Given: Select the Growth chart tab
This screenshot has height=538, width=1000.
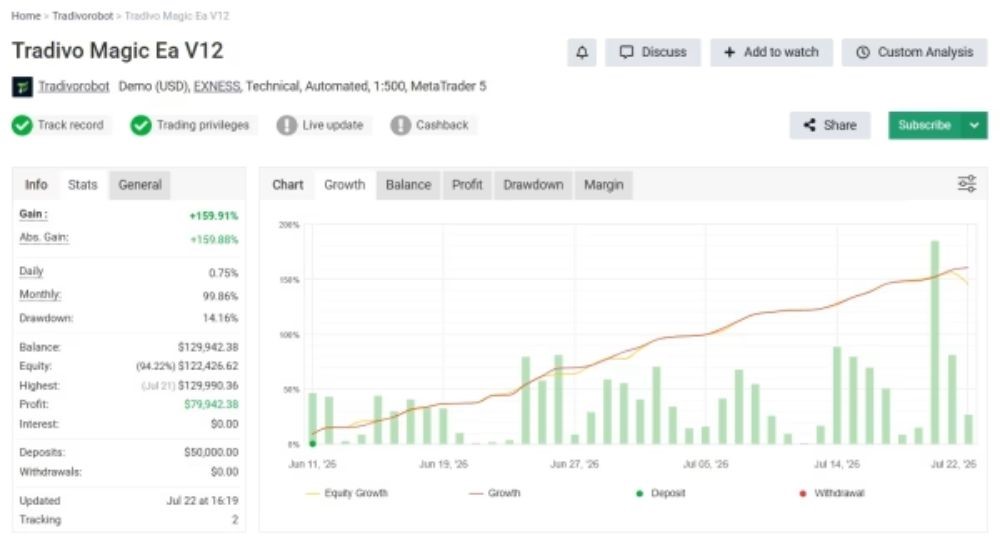Looking at the screenshot, I should pos(344,185).
